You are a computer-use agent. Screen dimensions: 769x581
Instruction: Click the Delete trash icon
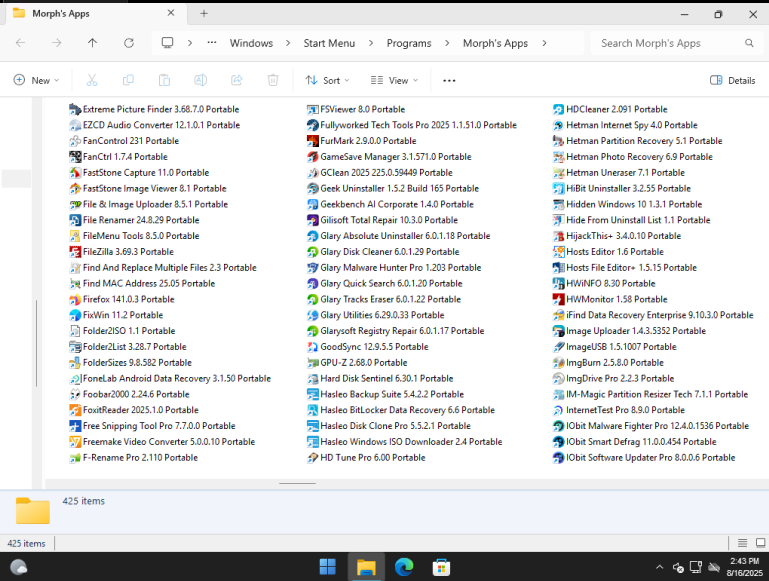[x=273, y=80]
